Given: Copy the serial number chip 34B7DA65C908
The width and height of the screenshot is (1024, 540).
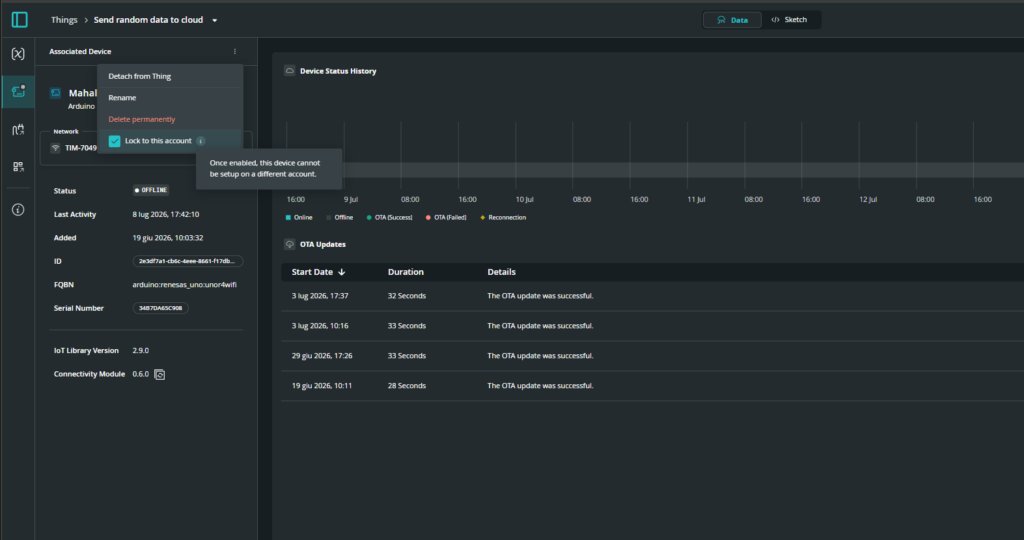Looking at the screenshot, I should pos(161,308).
